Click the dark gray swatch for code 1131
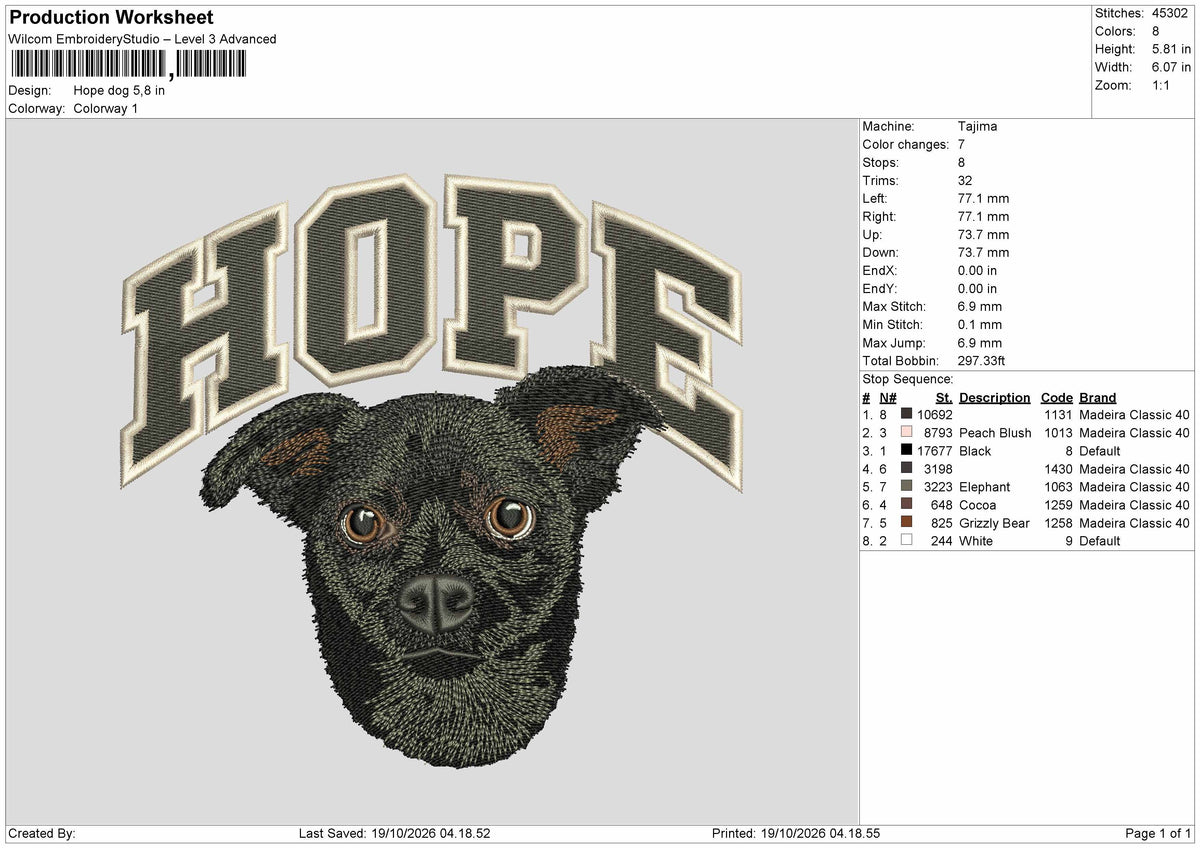The width and height of the screenshot is (1200, 848). click(x=906, y=414)
